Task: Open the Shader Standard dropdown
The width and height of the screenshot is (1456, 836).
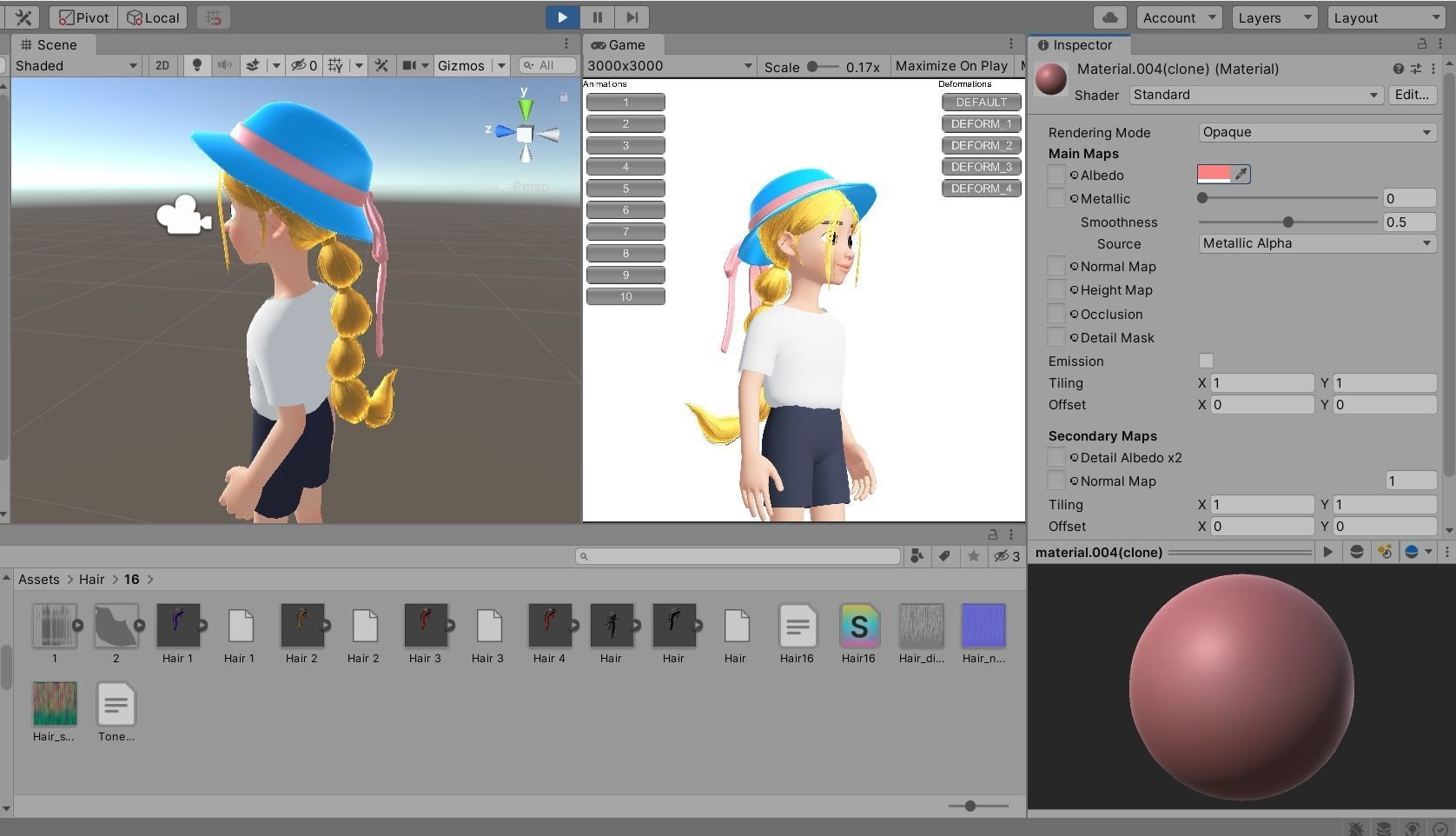Action: pos(1256,95)
